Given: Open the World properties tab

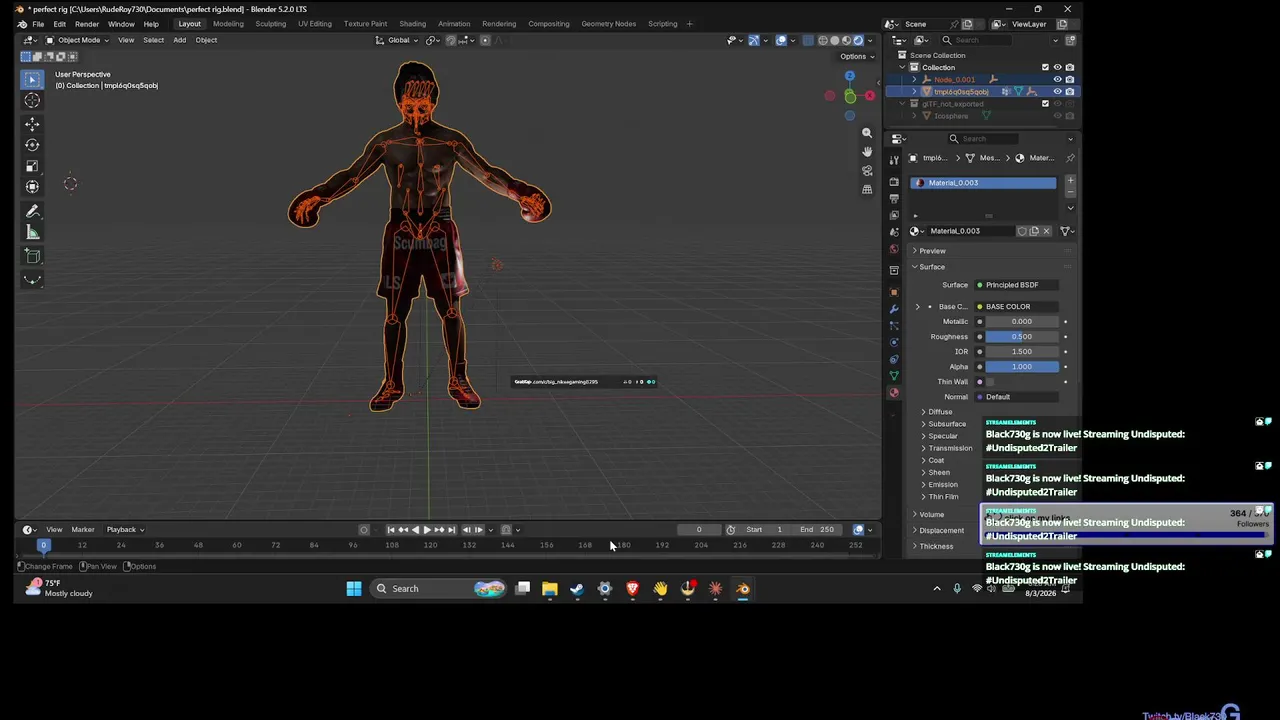Looking at the screenshot, I should coord(894,249).
